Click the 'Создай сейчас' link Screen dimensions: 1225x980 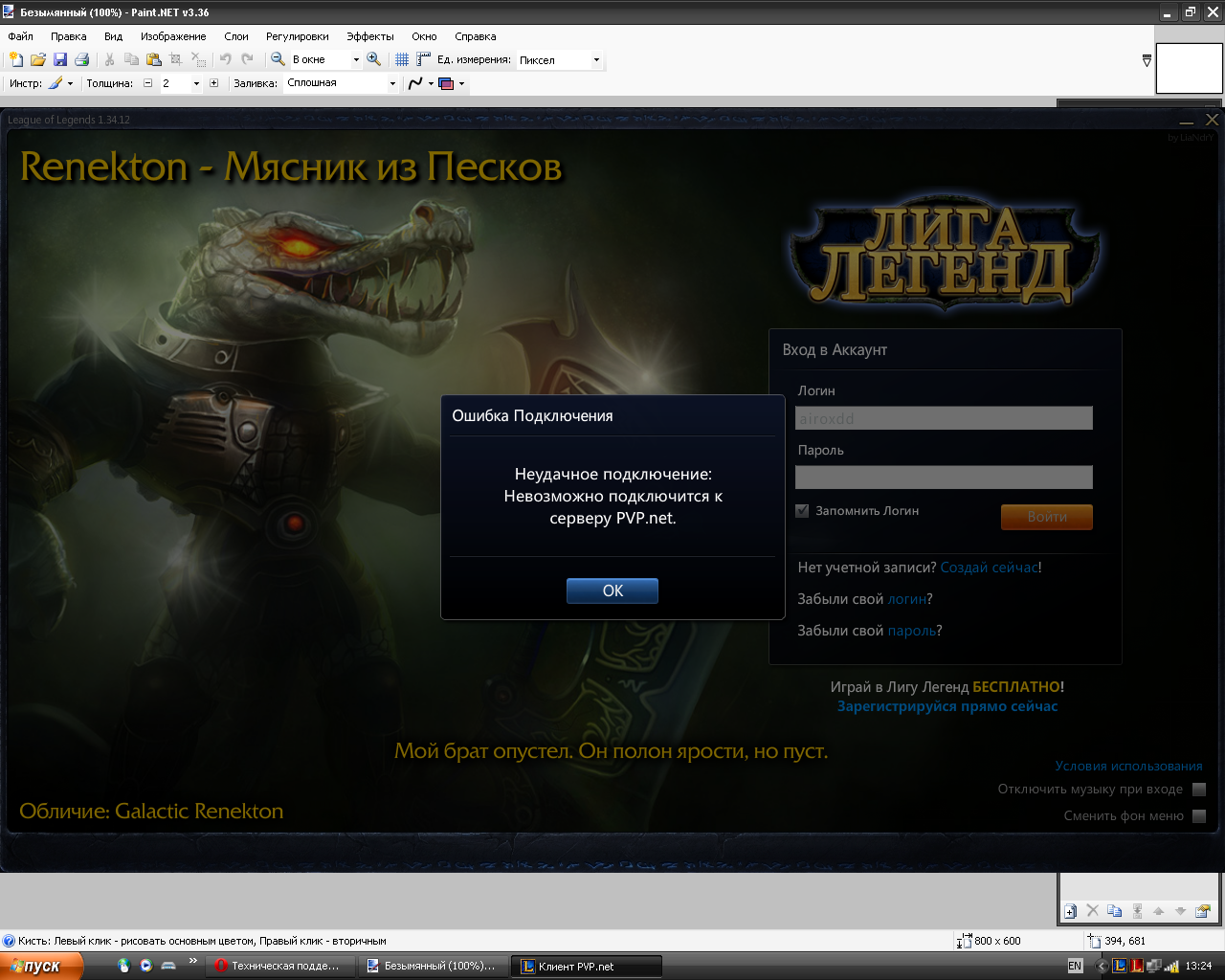click(990, 568)
